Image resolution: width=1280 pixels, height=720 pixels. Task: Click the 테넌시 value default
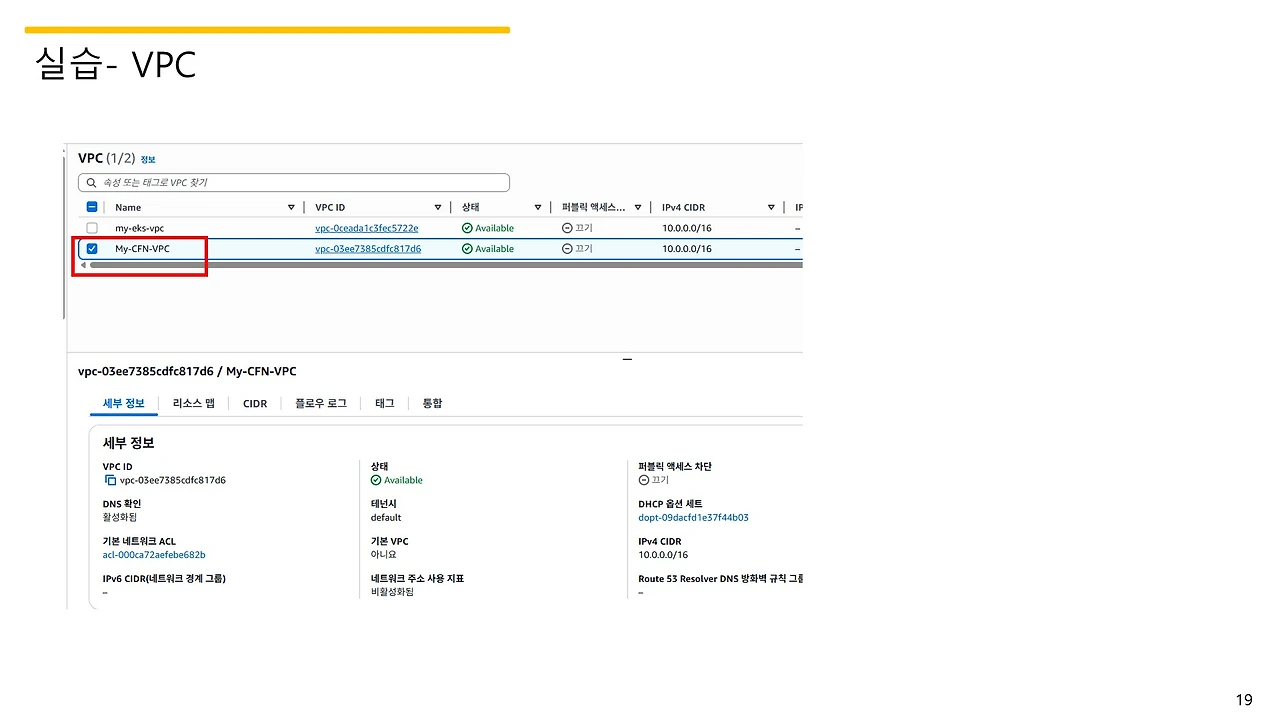click(x=386, y=518)
